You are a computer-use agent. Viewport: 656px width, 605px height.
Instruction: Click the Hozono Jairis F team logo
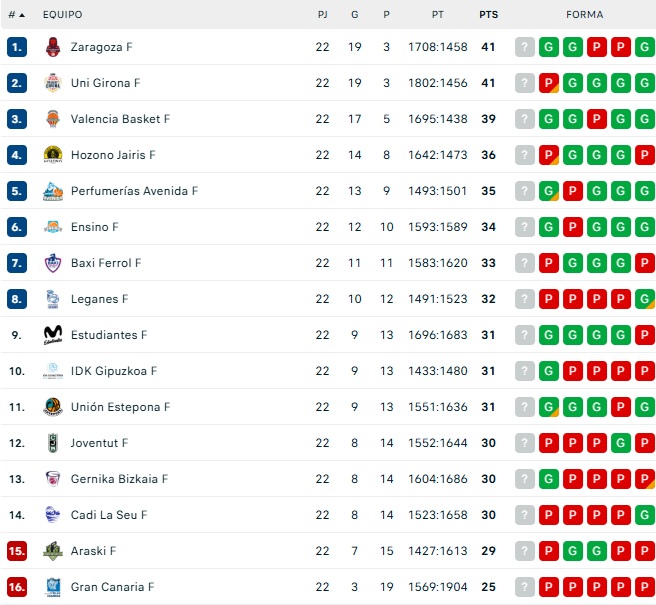(53, 155)
